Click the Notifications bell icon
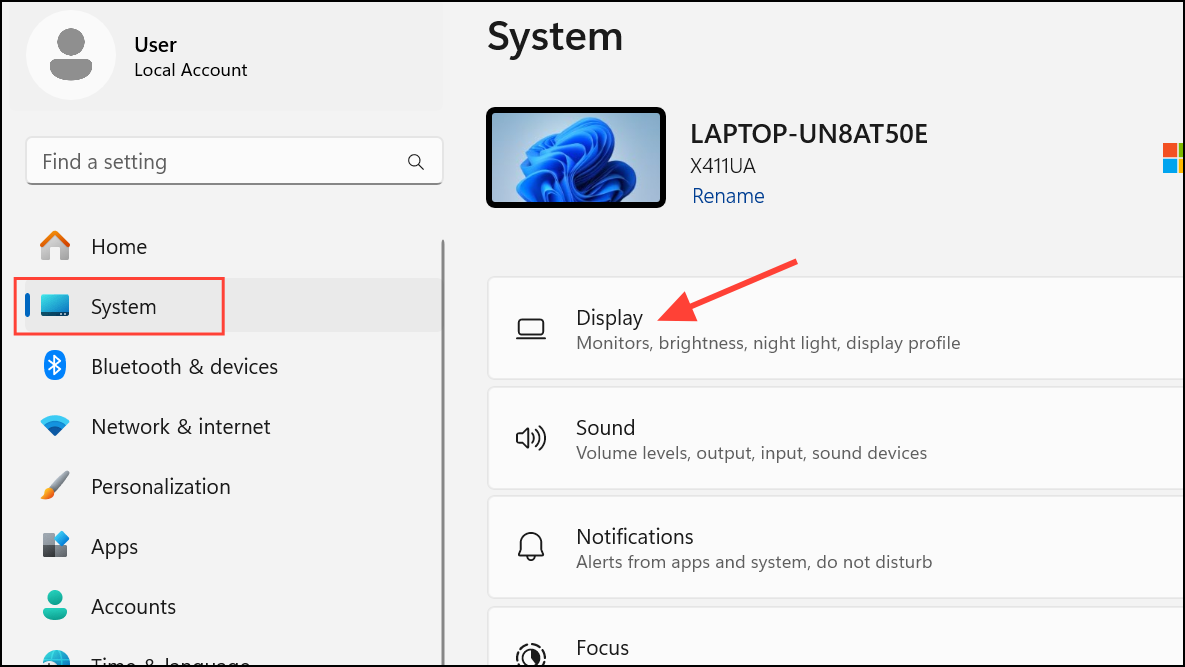This screenshot has height=667, width=1185. (x=531, y=547)
